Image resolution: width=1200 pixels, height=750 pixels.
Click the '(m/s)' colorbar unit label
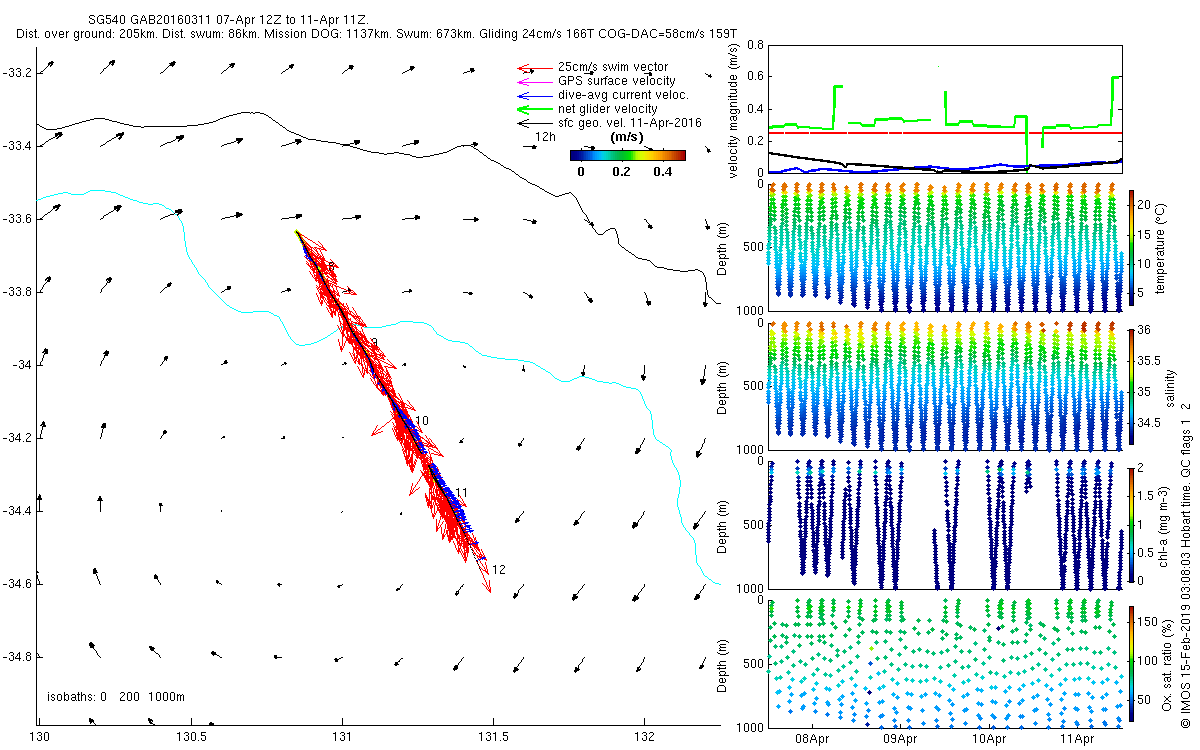(627, 138)
